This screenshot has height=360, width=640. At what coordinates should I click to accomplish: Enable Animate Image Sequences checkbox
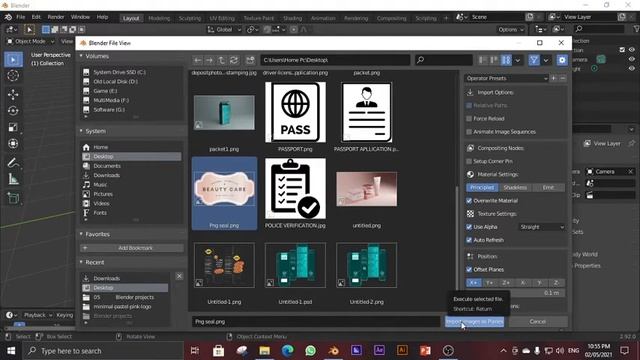pos(469,132)
